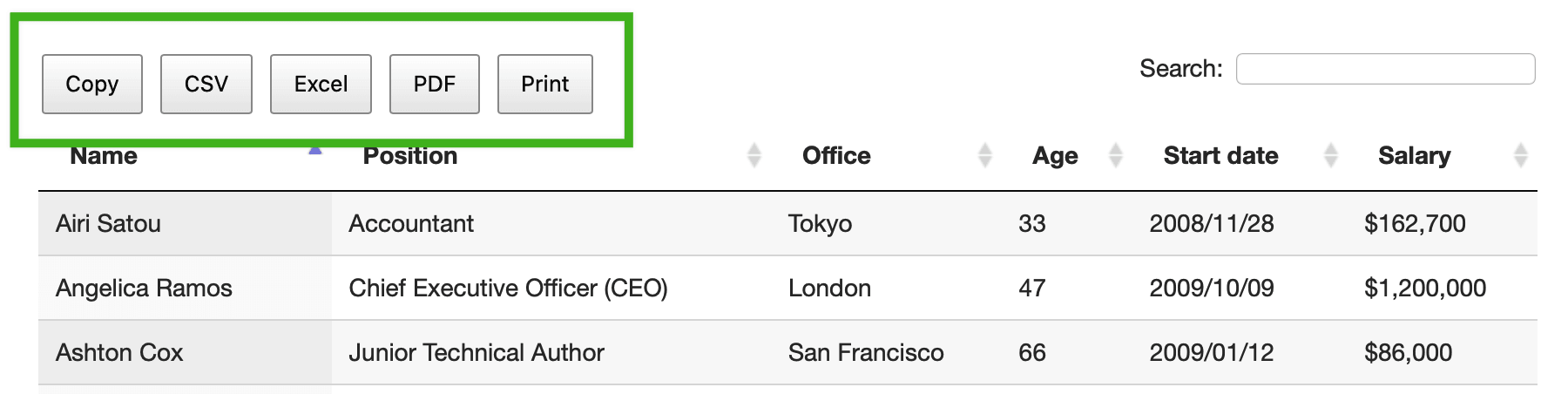The height and width of the screenshot is (394, 1568).
Task: Focus the Search input field
Action: [x=1385, y=69]
